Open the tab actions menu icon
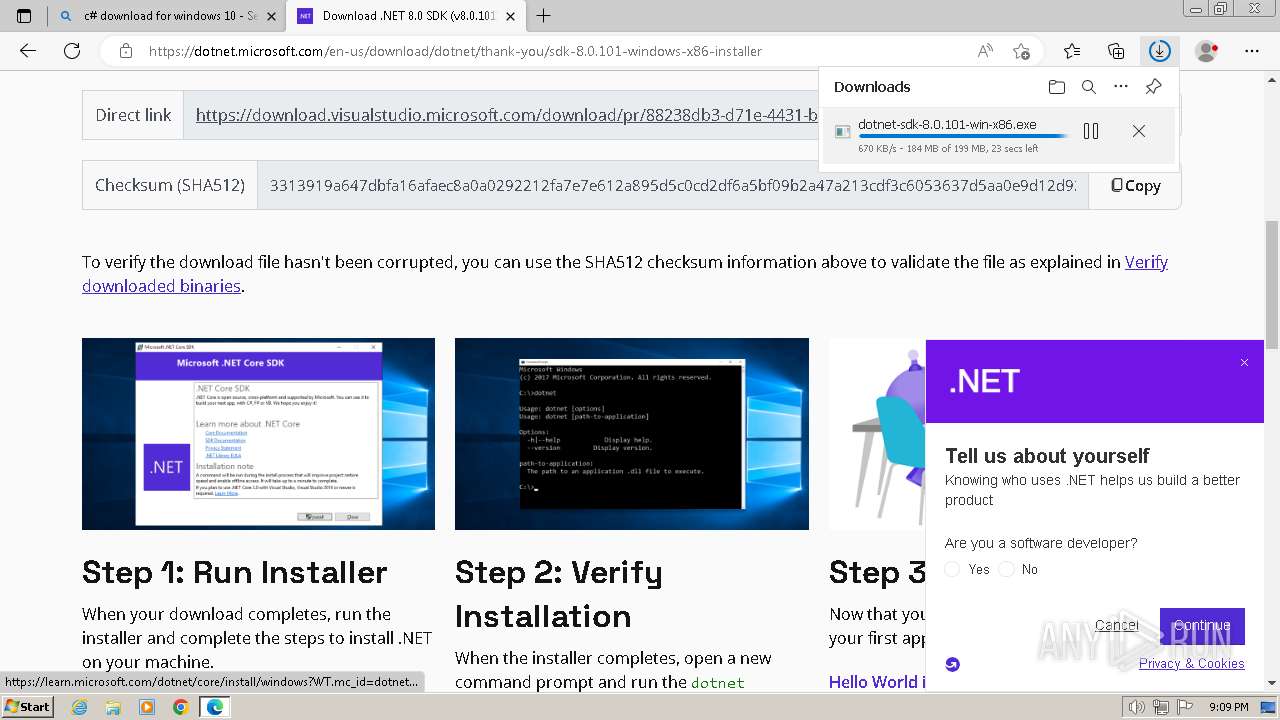Viewport: 1280px width, 720px height. pyautogui.click(x=24, y=15)
